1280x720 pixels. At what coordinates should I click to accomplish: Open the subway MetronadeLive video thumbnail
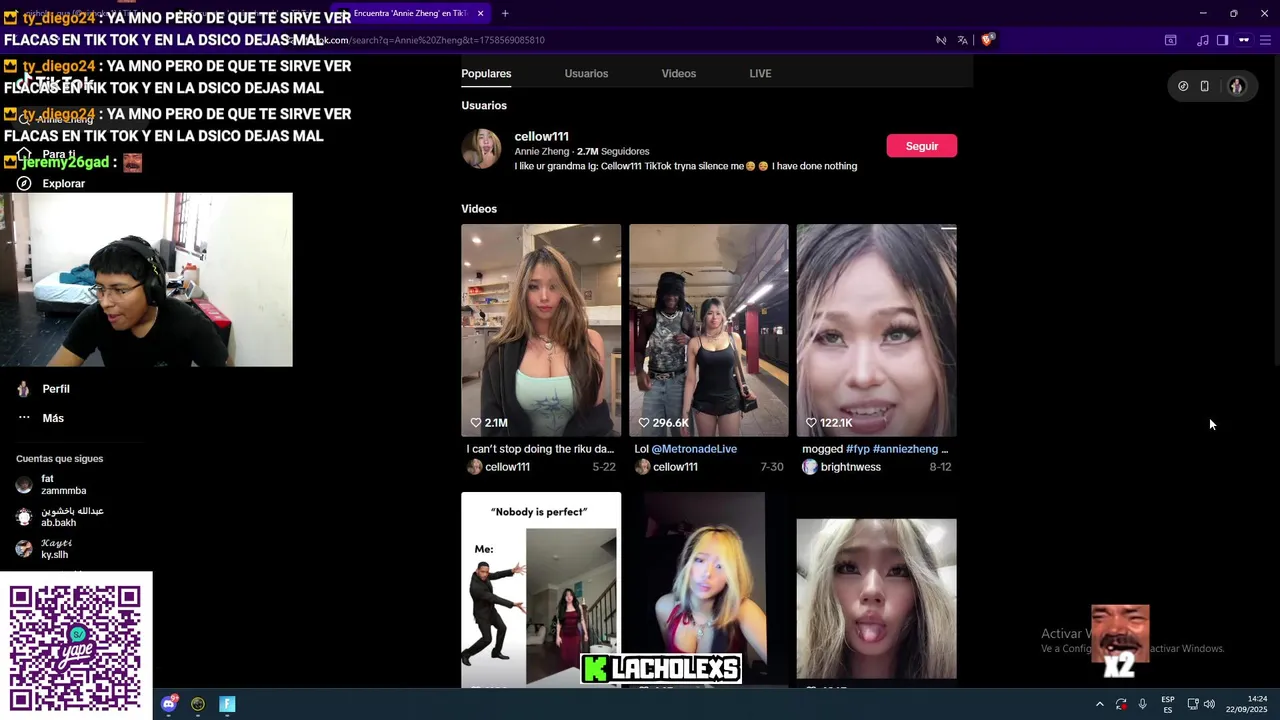tap(709, 330)
